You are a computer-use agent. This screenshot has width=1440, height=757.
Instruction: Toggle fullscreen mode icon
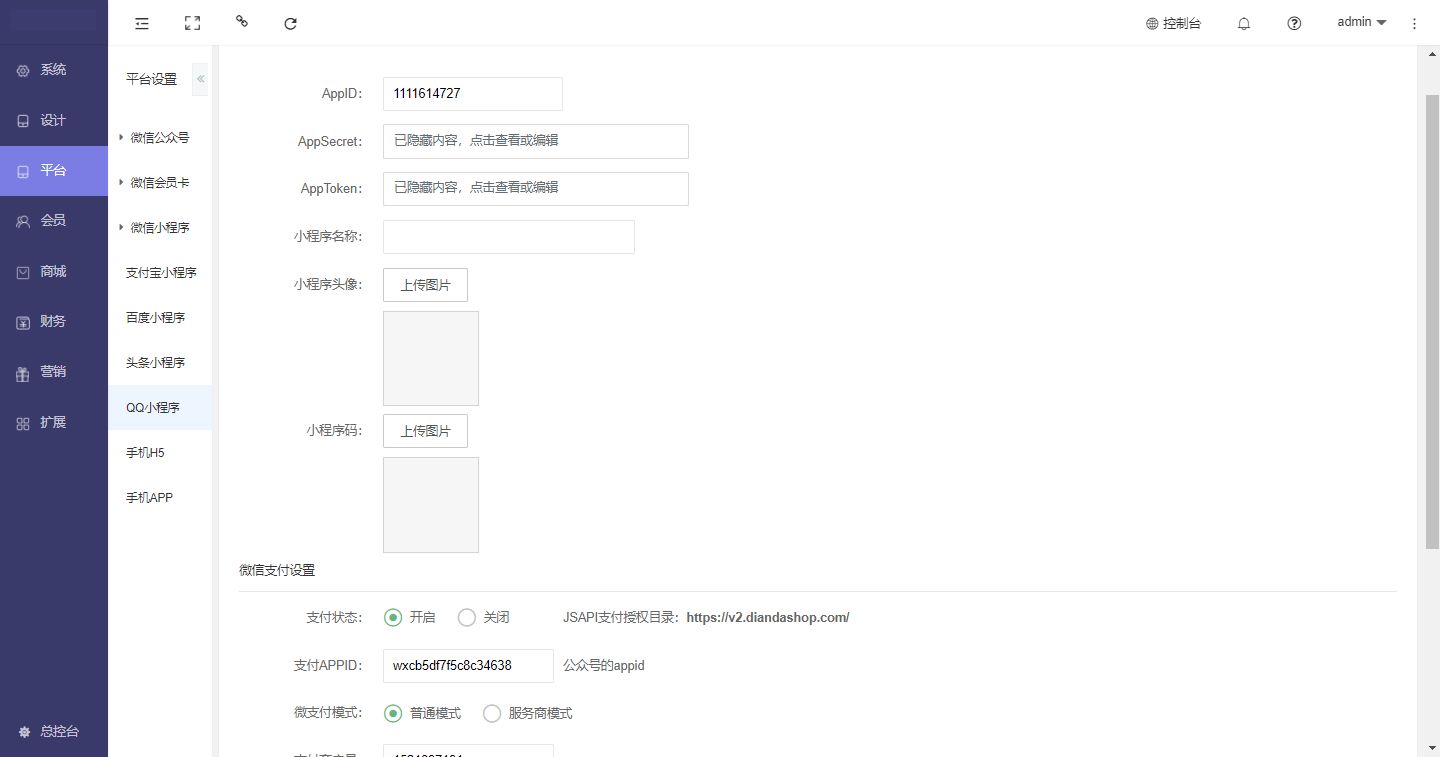pos(193,23)
